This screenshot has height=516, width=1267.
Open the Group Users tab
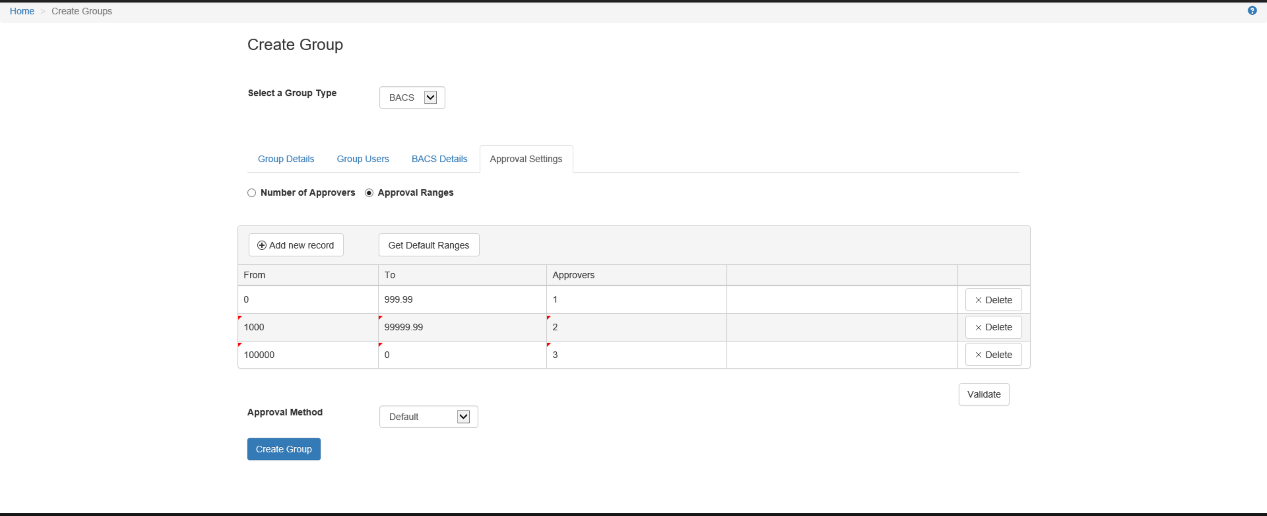[x=363, y=159]
